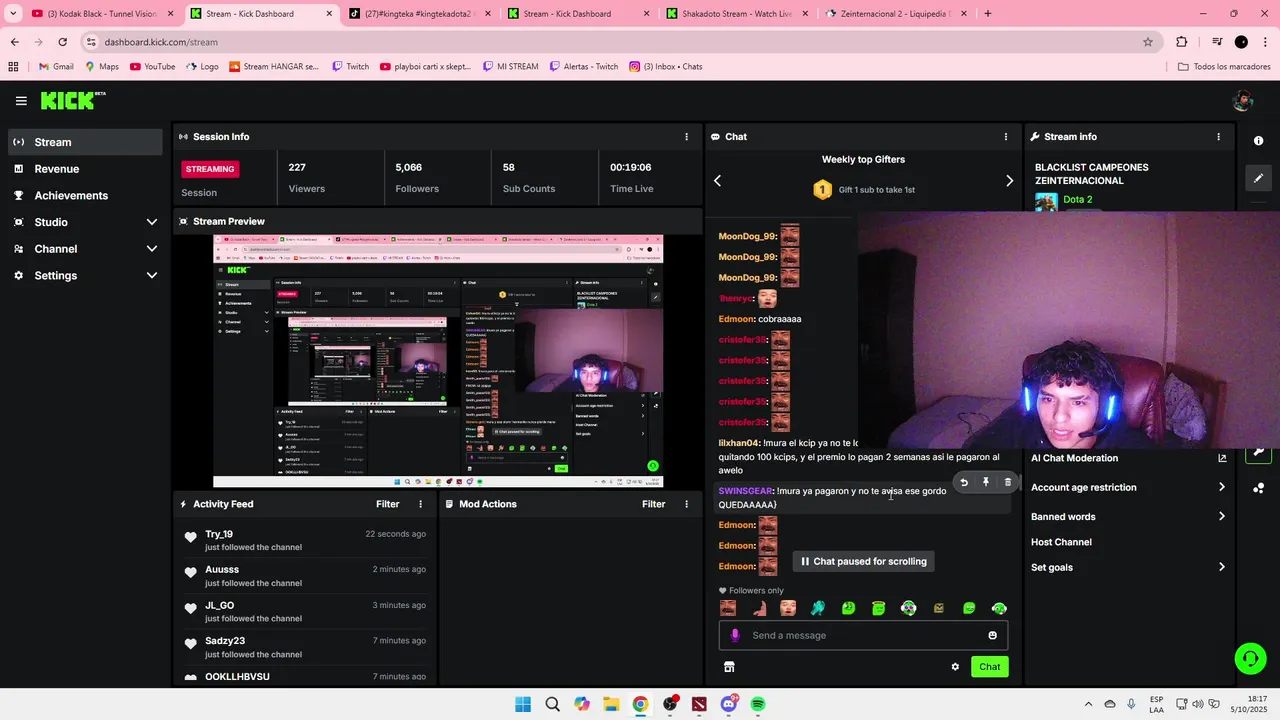Click Try_19 follow entry in Activity Feed

pyautogui.click(x=304, y=541)
